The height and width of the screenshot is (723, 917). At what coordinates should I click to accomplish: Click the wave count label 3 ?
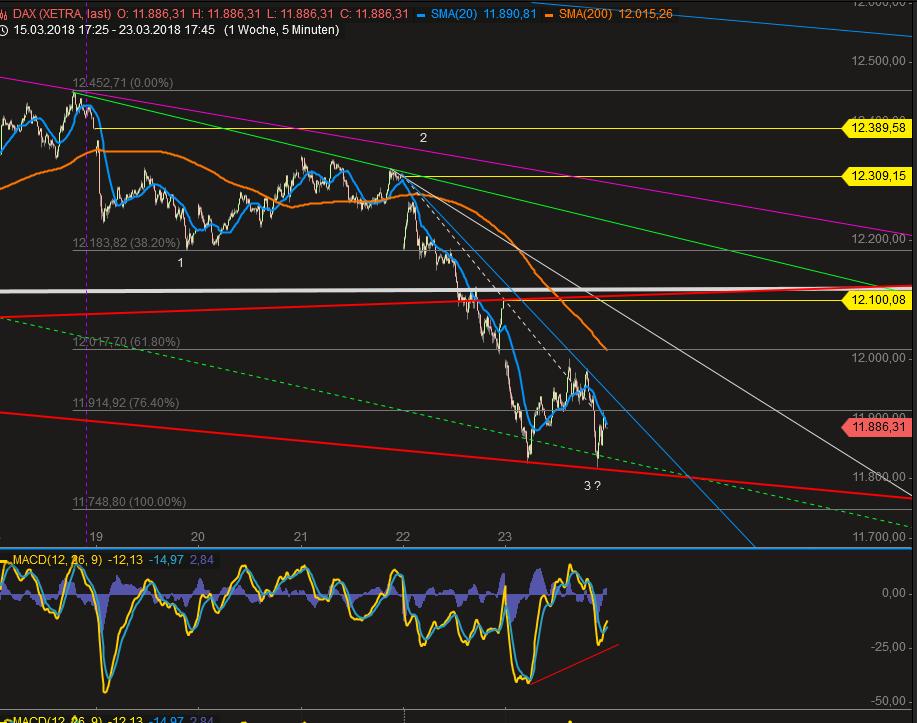(x=590, y=486)
